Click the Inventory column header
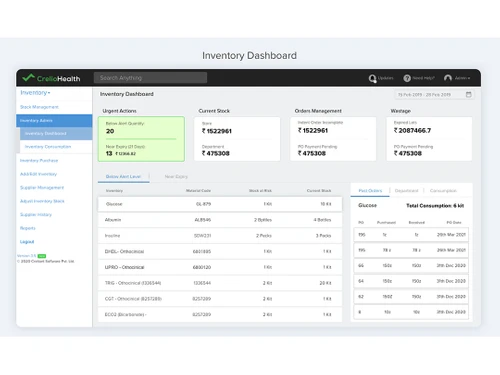This screenshot has height=375, width=500. click(x=114, y=191)
